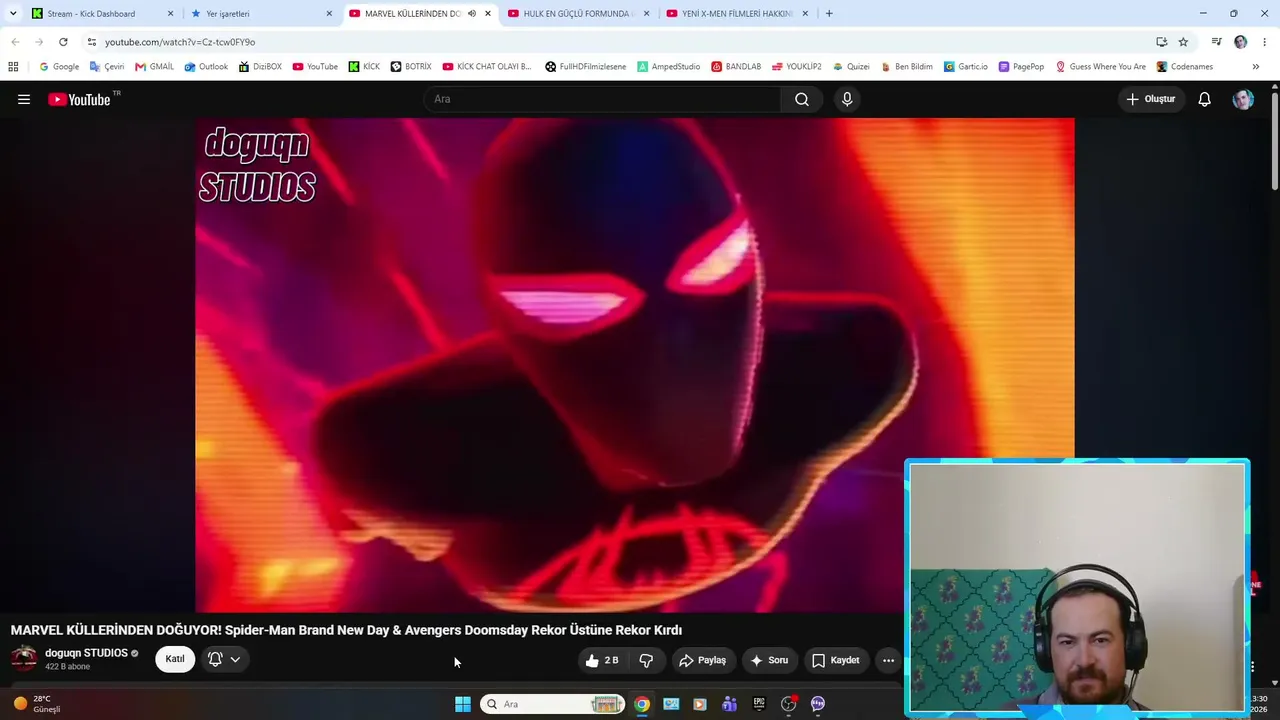
Task: Open YouTube notifications bell in header
Action: (1205, 99)
